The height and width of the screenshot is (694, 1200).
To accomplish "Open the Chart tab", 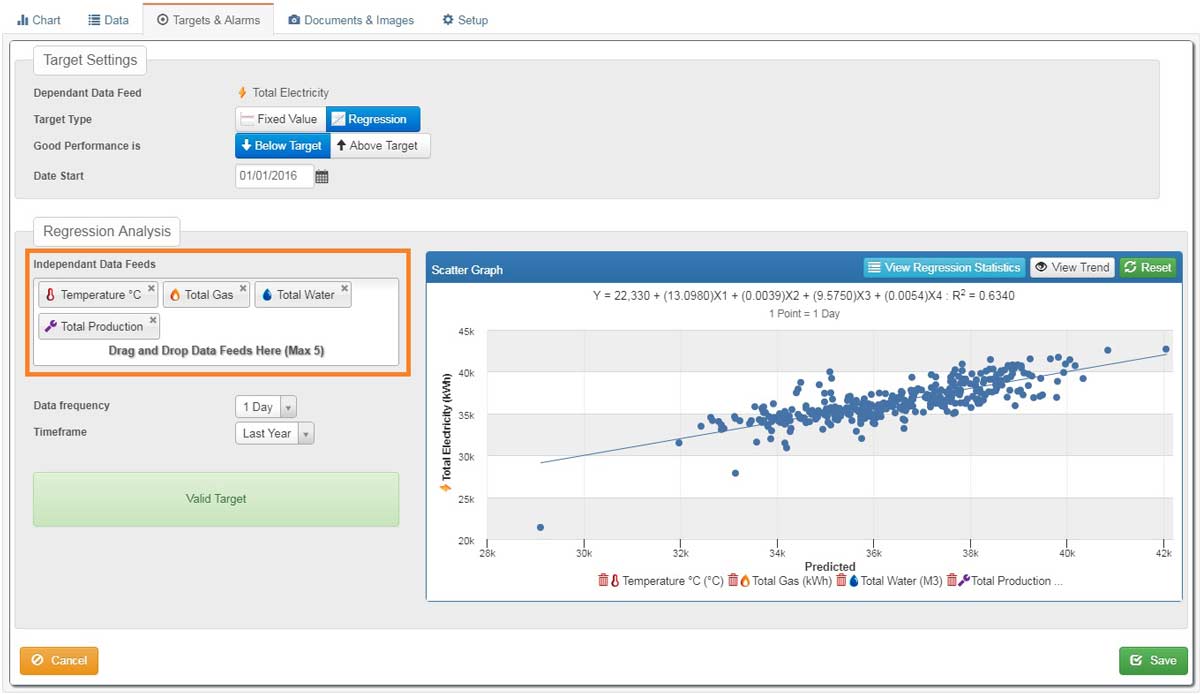I will coord(39,20).
